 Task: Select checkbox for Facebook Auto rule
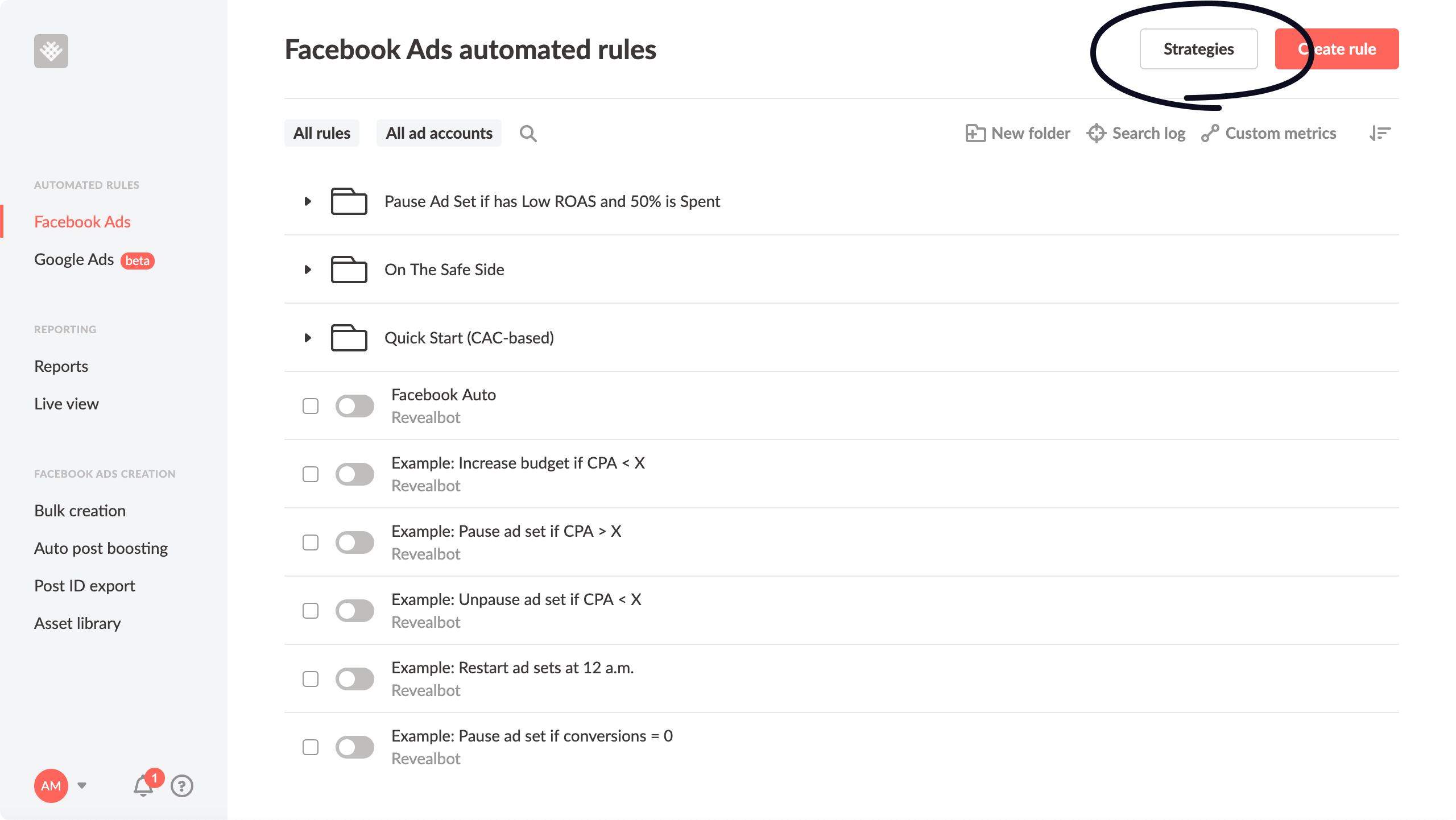tap(311, 406)
